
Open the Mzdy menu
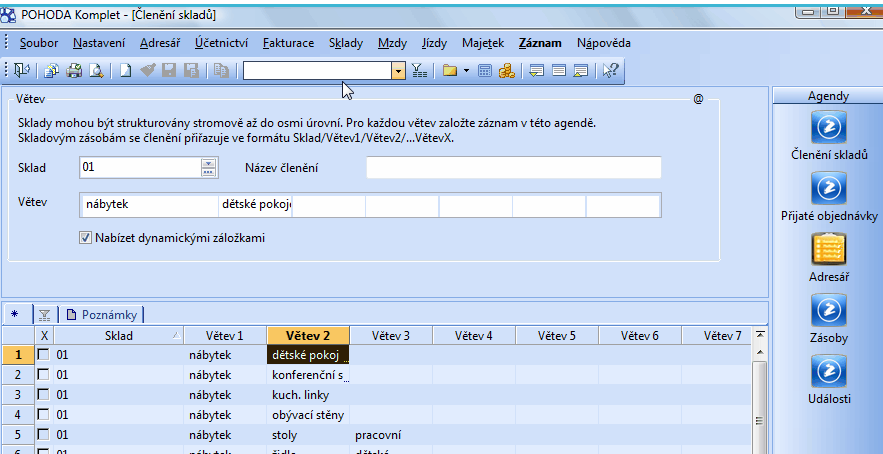coord(392,43)
